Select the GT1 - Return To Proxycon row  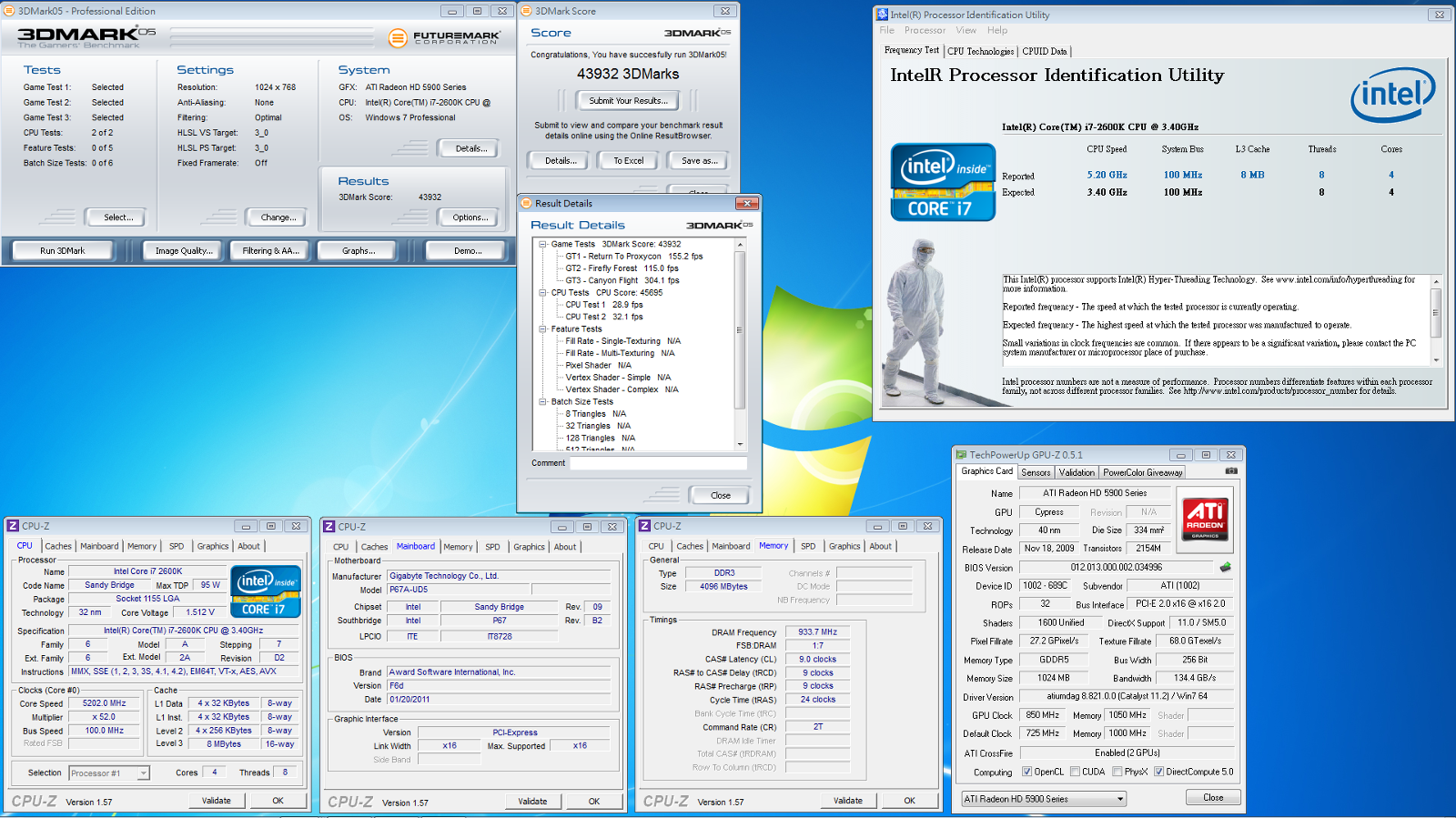pyautogui.click(x=633, y=257)
